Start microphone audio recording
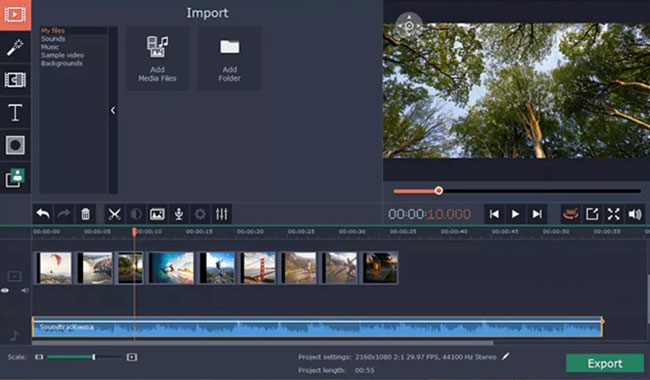The width and height of the screenshot is (650, 380). (x=179, y=214)
